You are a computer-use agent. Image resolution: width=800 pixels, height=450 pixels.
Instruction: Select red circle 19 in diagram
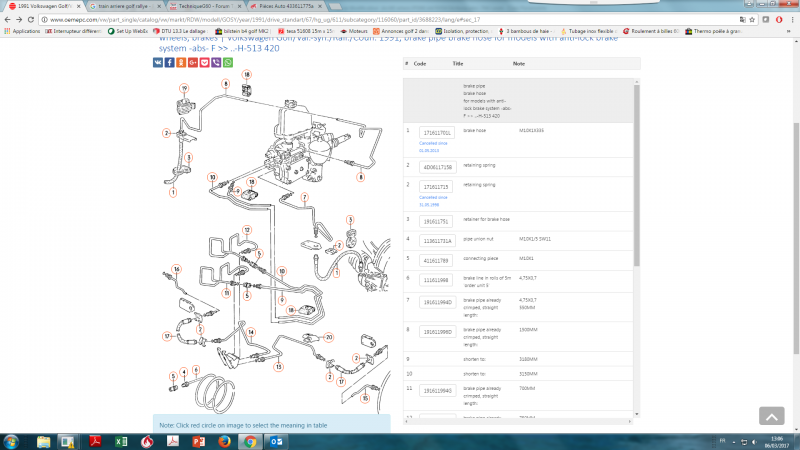[184, 88]
